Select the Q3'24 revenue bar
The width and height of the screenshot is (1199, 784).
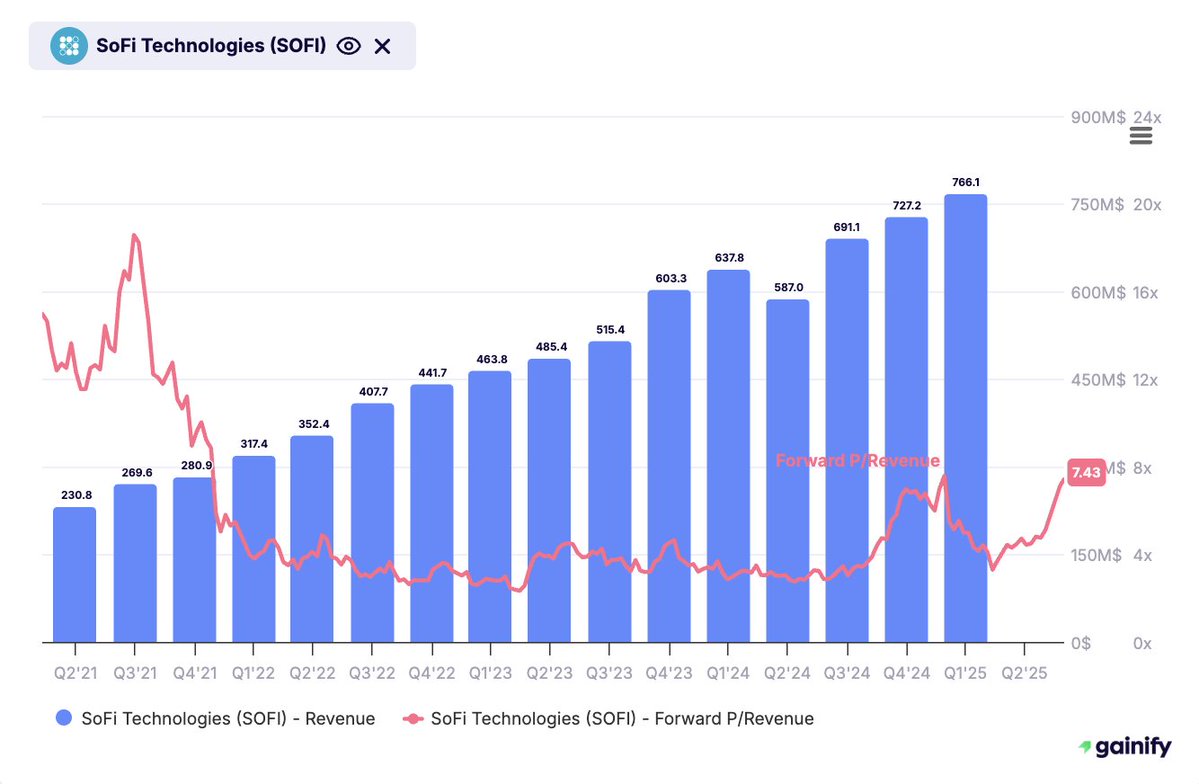(847, 441)
